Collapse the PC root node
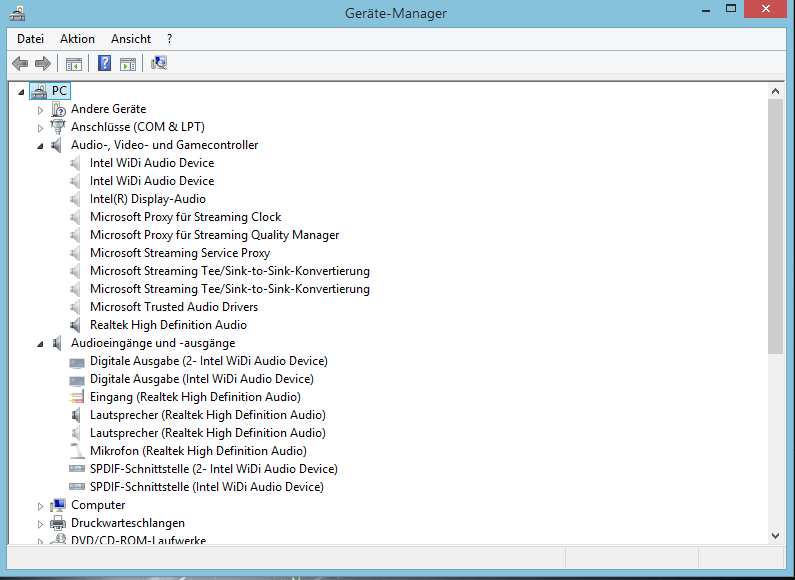 point(21,92)
